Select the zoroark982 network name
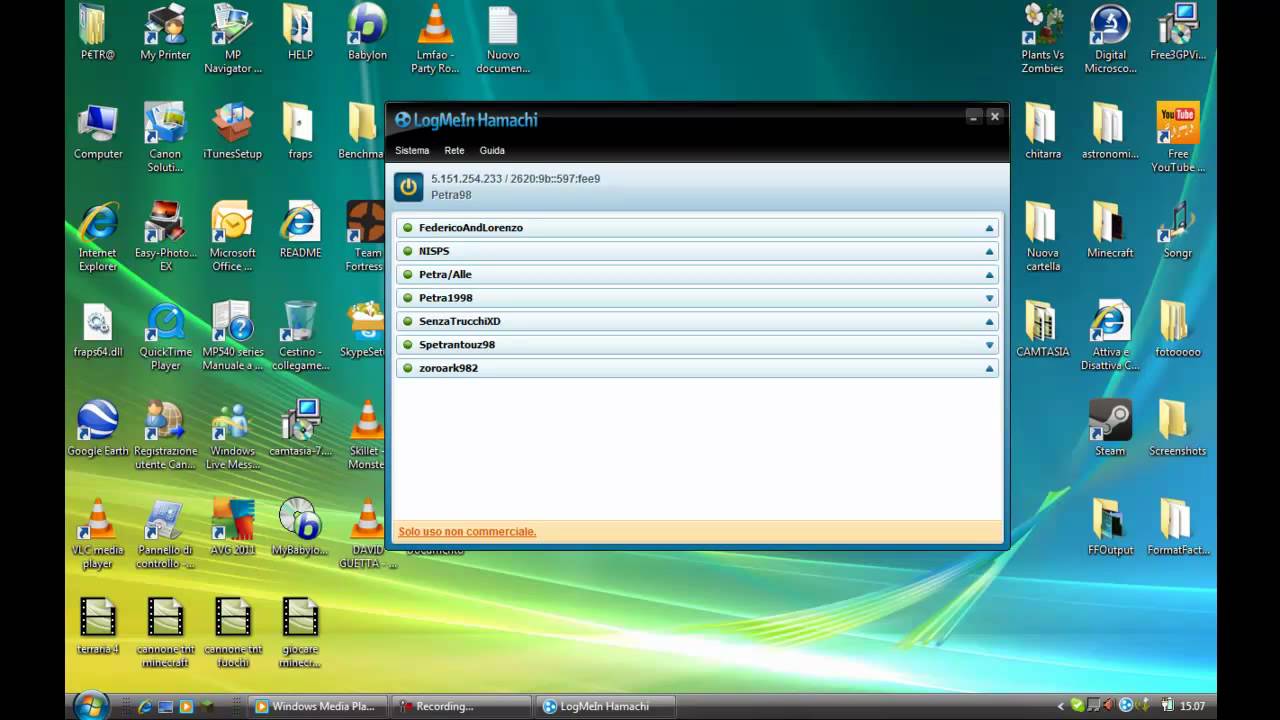 (448, 369)
